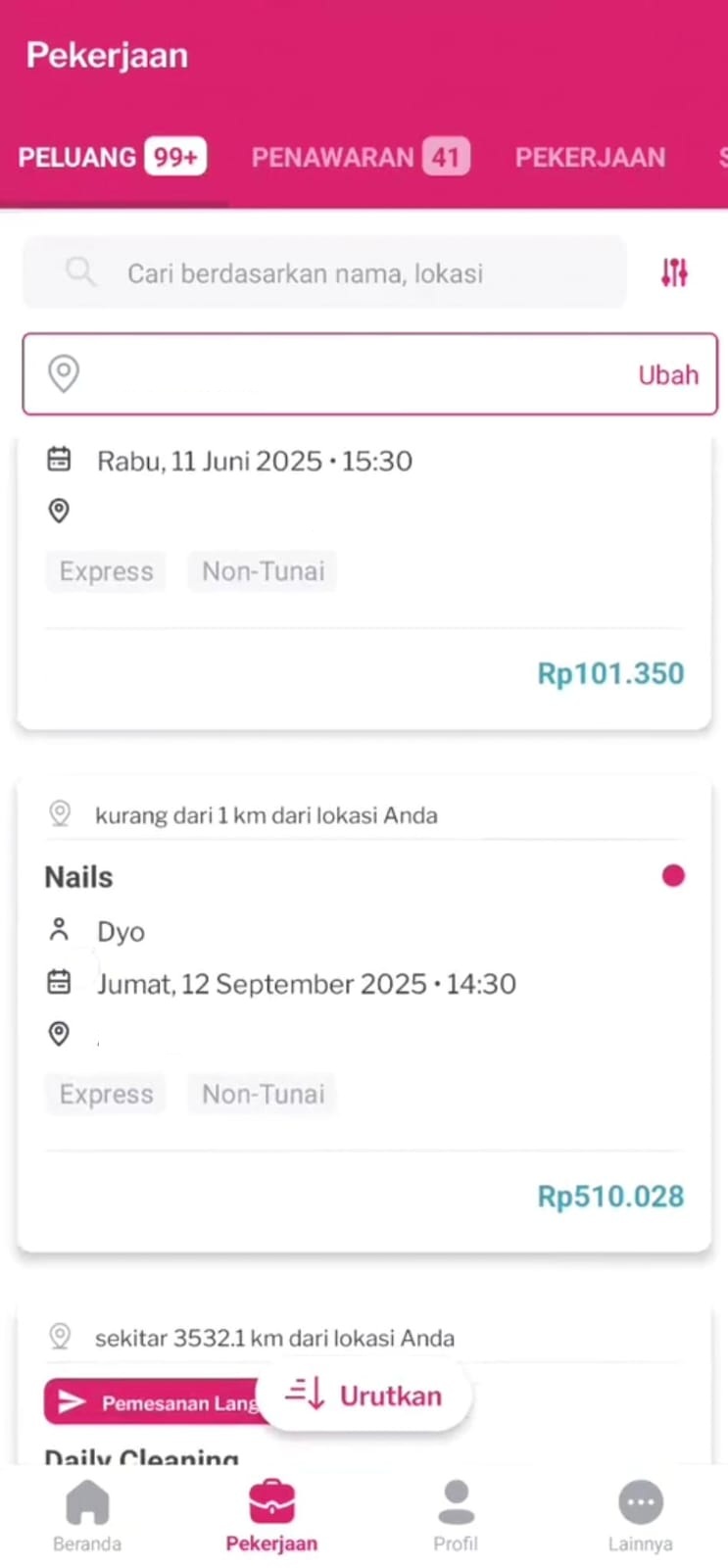Open the Profil person icon

point(456,1503)
